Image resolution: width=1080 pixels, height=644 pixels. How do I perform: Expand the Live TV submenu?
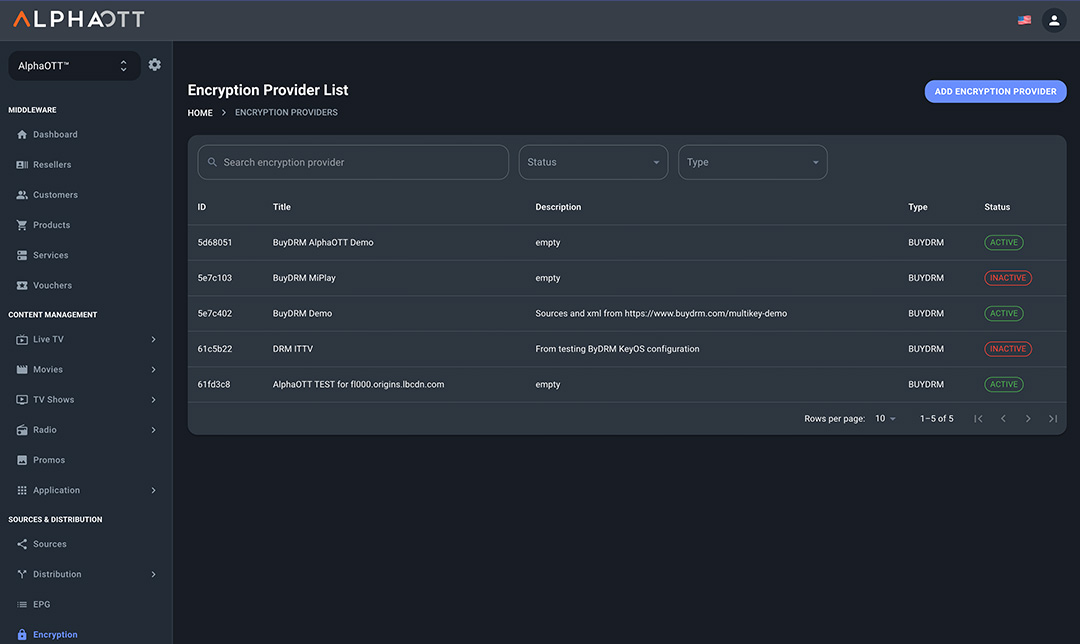[x=153, y=339]
